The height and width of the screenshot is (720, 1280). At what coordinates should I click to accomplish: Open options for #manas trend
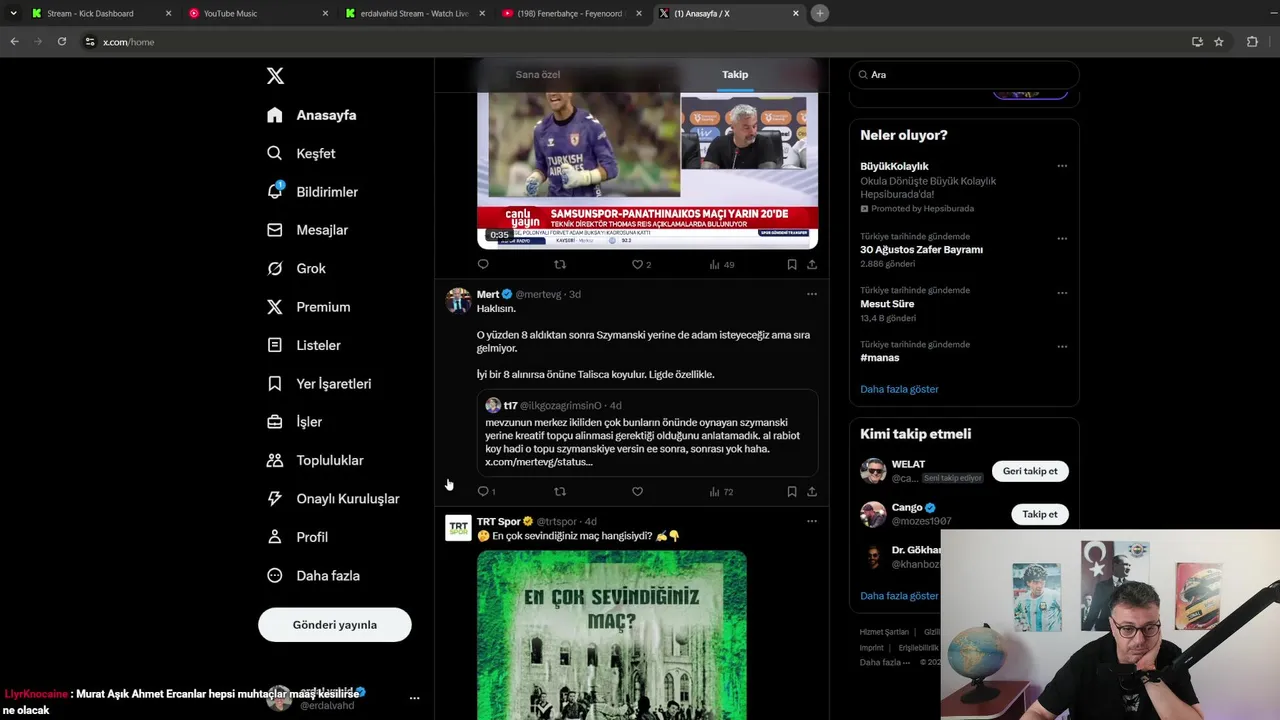1062,347
